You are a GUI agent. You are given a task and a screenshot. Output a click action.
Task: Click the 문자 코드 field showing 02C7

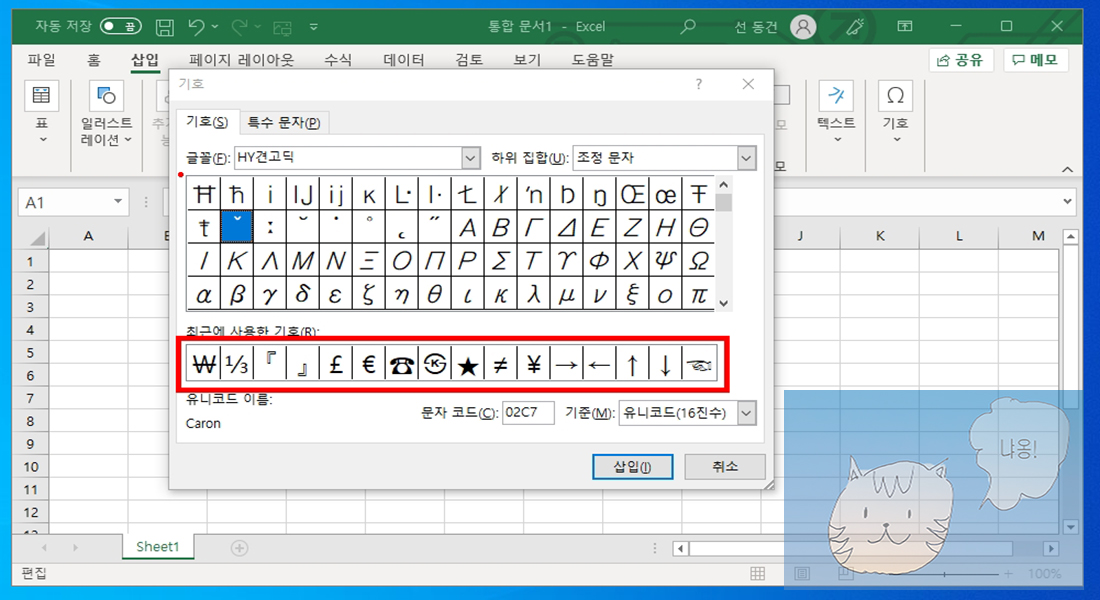(x=528, y=413)
